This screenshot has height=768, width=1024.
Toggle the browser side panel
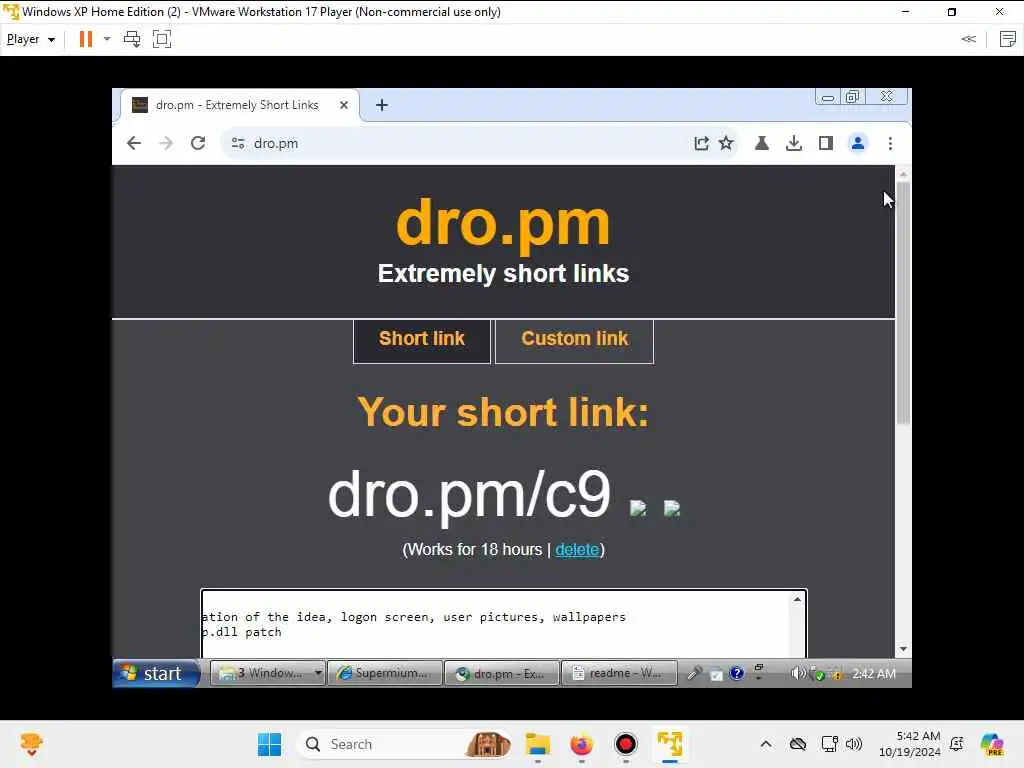pos(825,143)
